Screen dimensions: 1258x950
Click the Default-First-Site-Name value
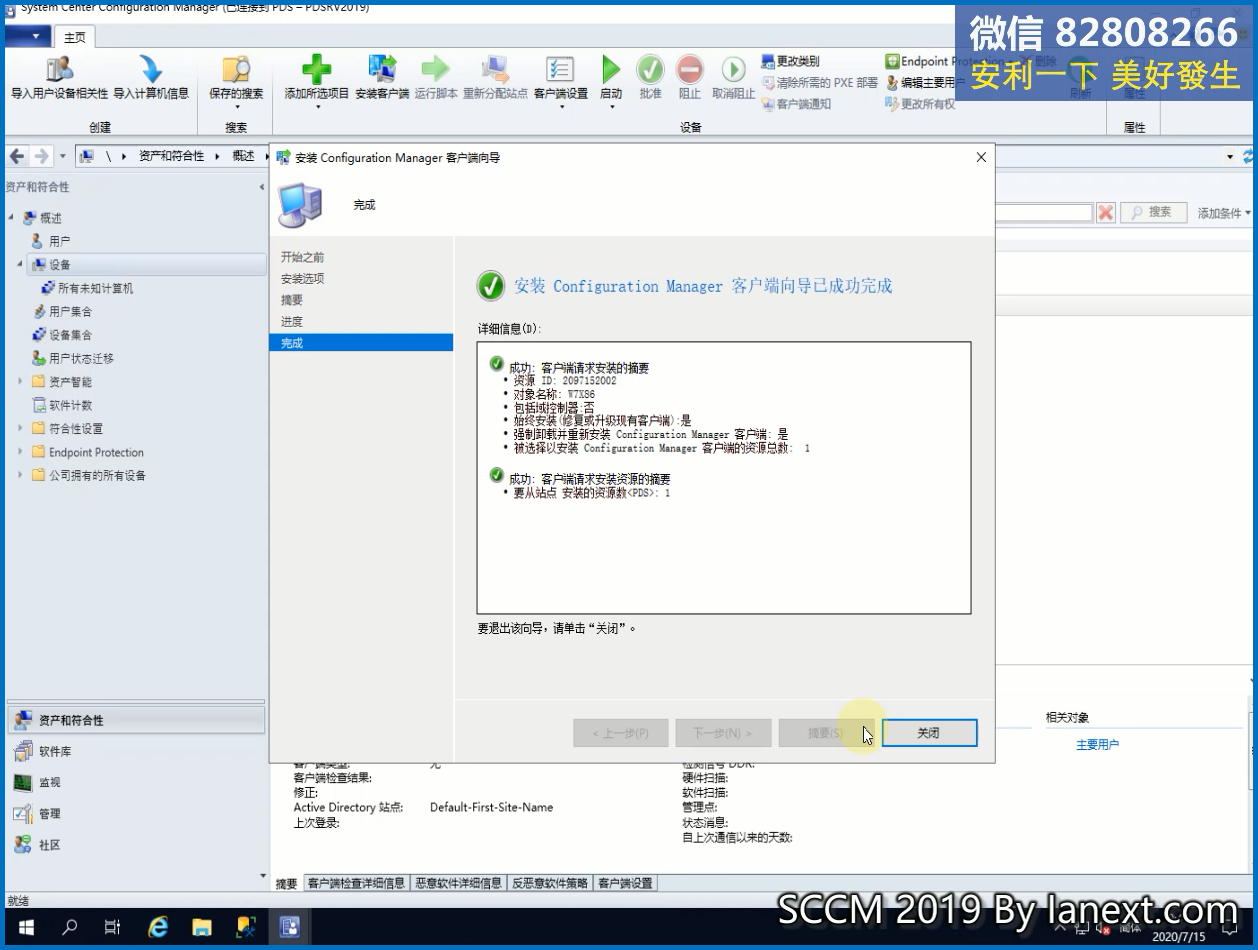(x=491, y=807)
